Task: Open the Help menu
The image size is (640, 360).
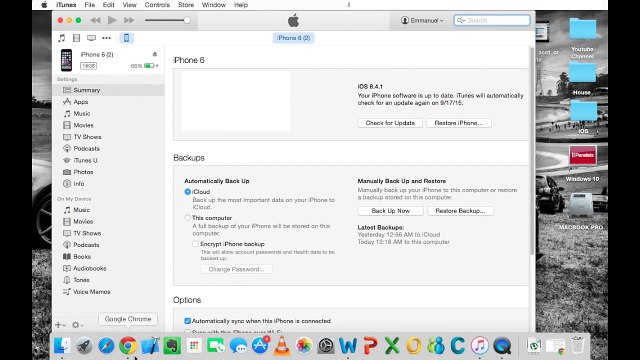Action: click(x=241, y=5)
